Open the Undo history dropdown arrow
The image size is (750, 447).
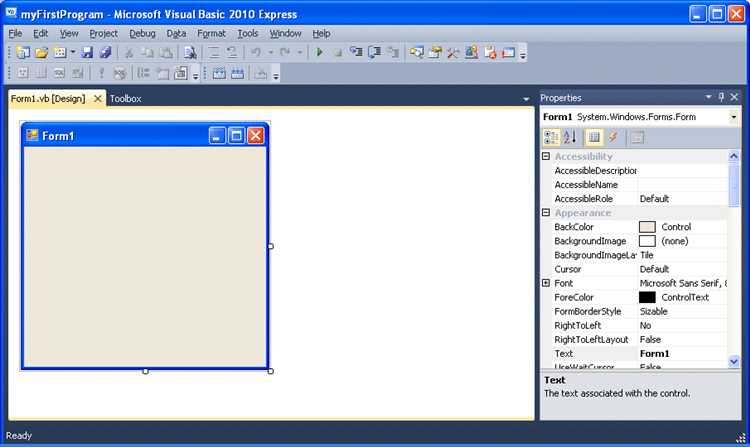point(270,53)
